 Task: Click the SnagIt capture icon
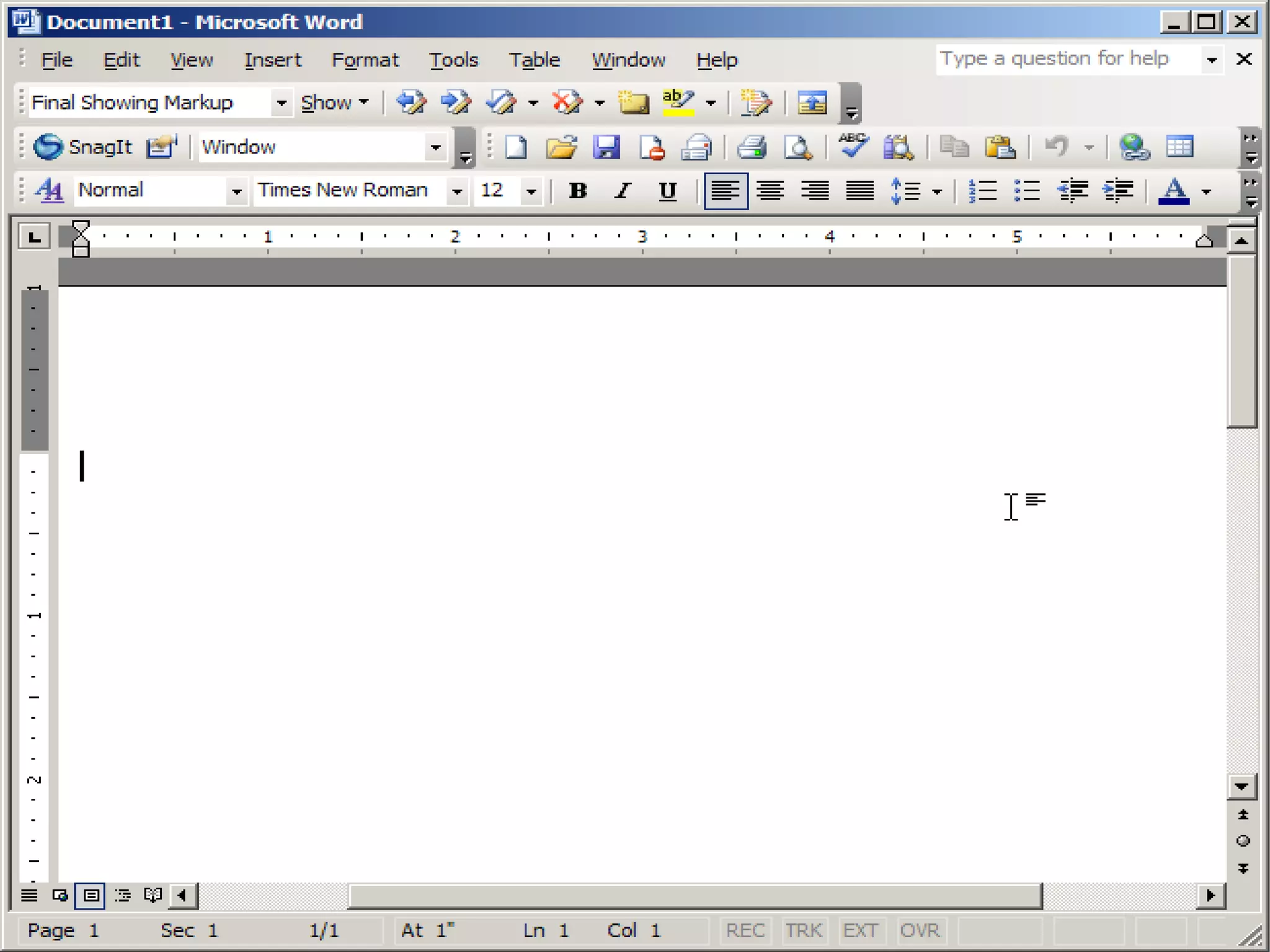(48, 147)
